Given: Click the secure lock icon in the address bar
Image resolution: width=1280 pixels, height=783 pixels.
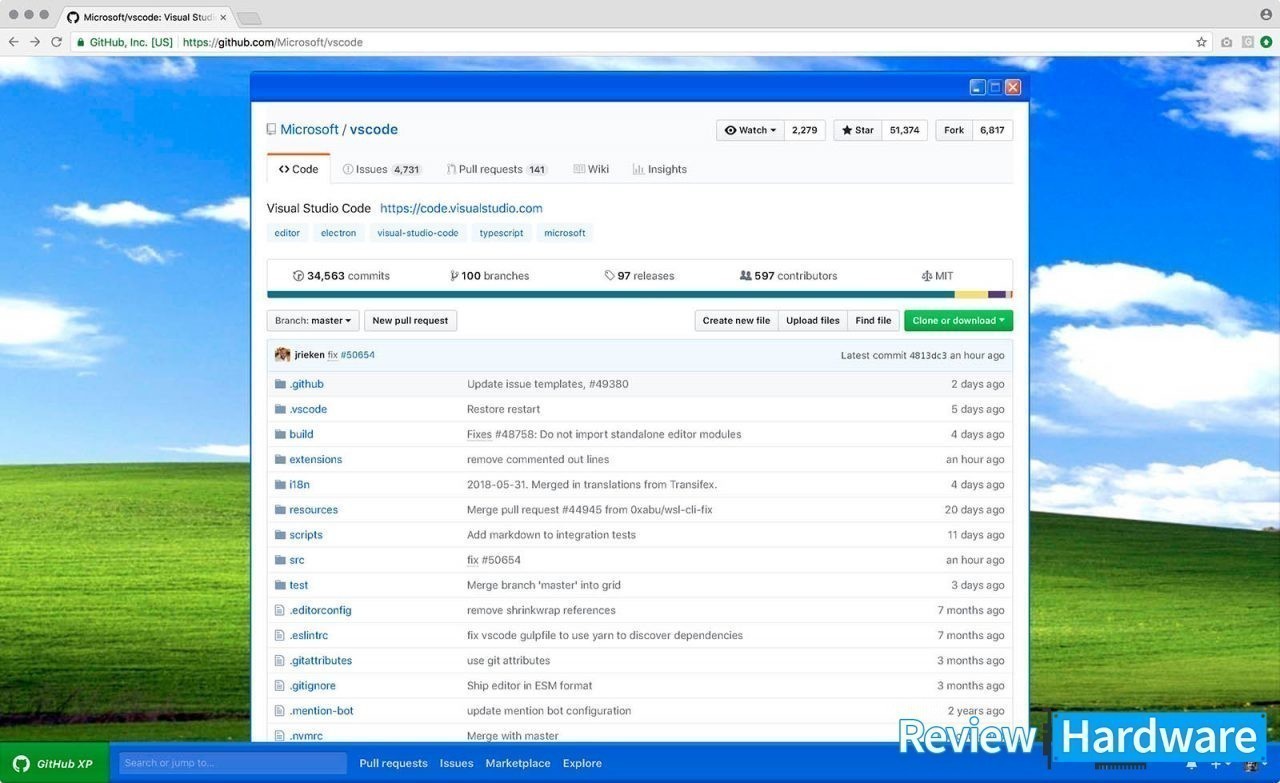Looking at the screenshot, I should (81, 42).
